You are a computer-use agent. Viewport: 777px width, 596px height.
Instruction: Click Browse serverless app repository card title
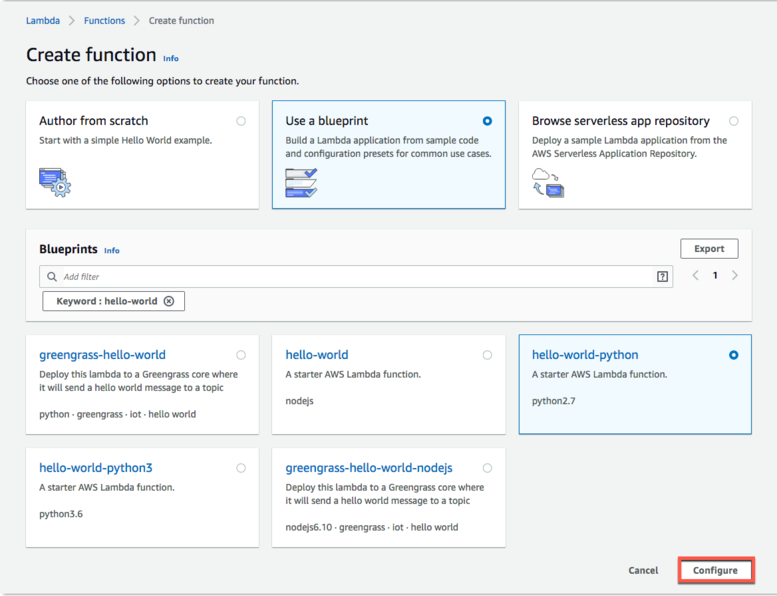620,121
